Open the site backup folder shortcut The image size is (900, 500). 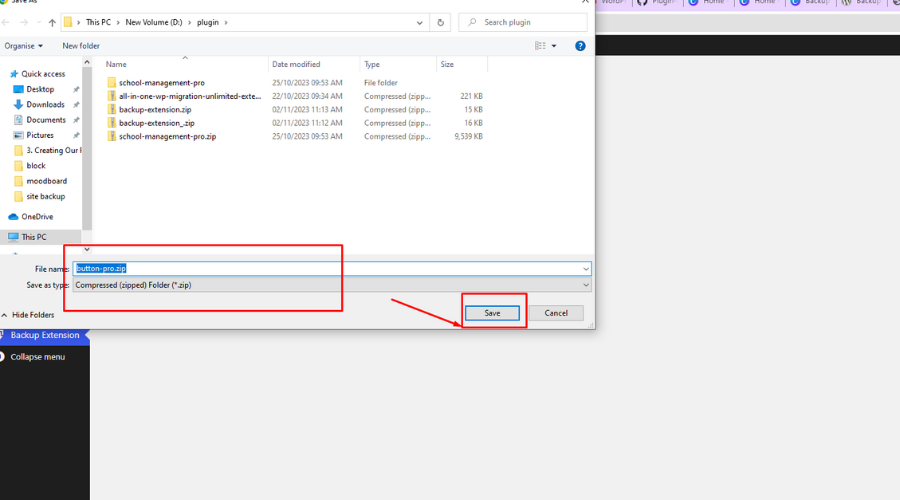pos(45,196)
